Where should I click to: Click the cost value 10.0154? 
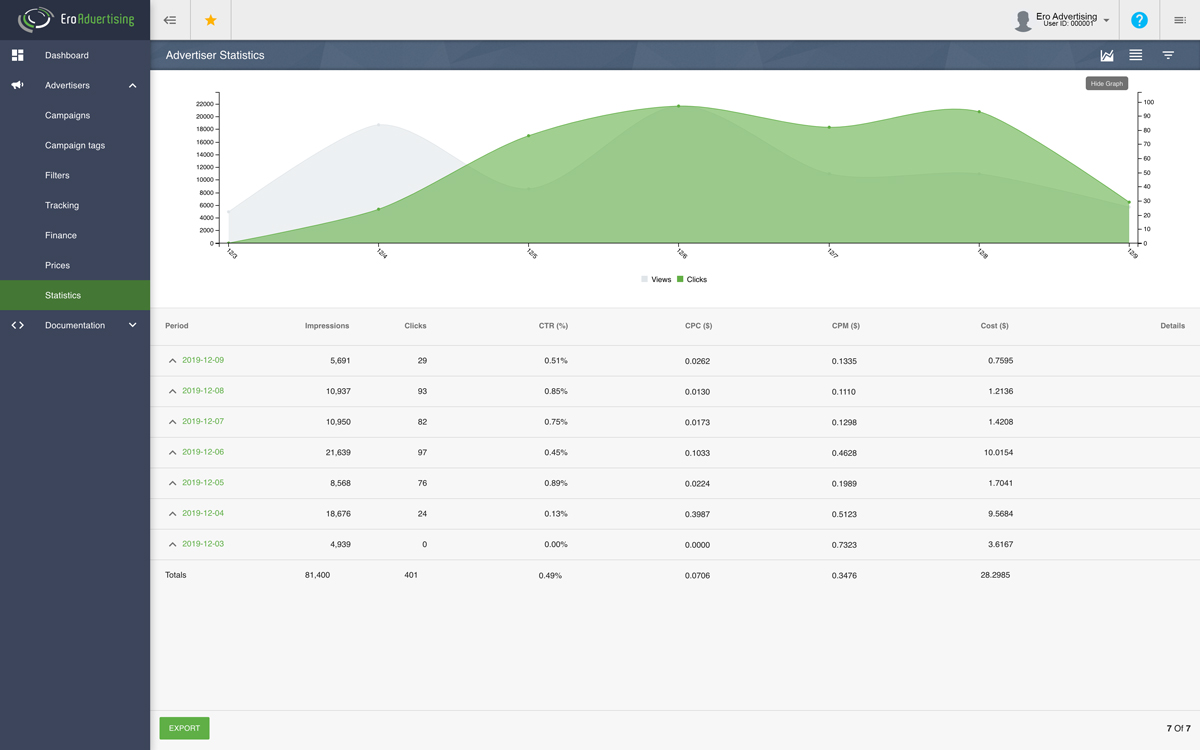pos(998,453)
